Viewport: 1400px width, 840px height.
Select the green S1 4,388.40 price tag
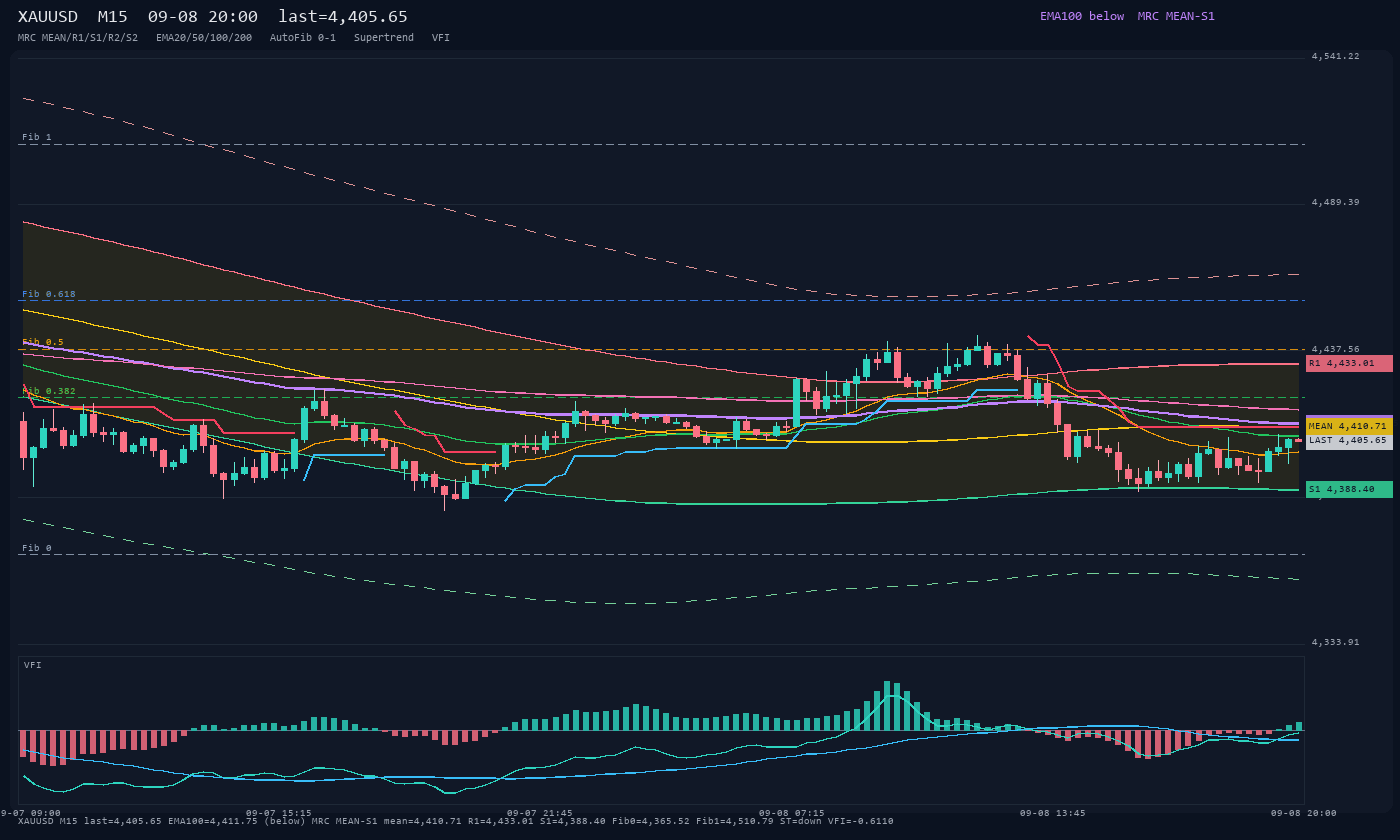pos(1349,489)
